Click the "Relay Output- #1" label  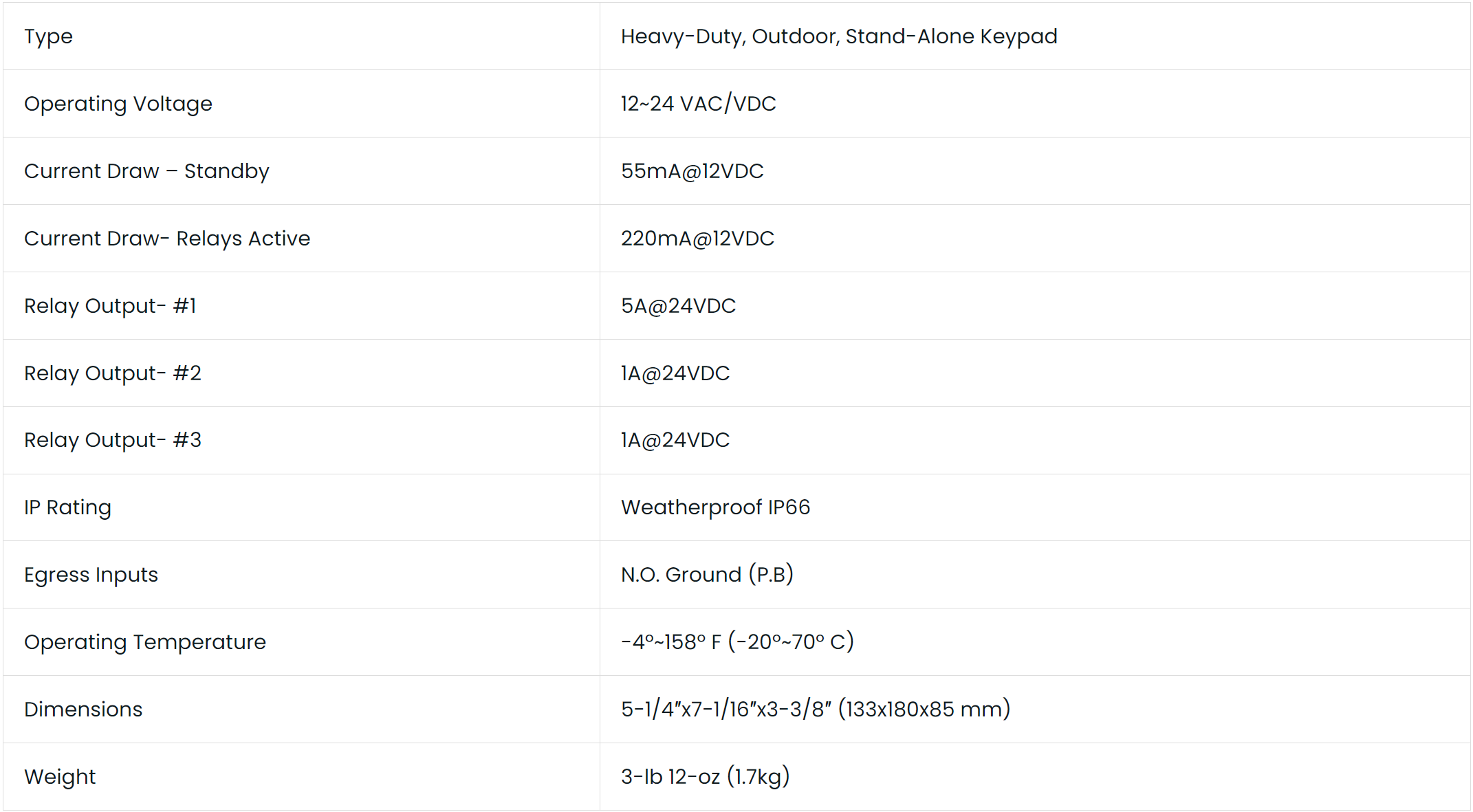(110, 306)
